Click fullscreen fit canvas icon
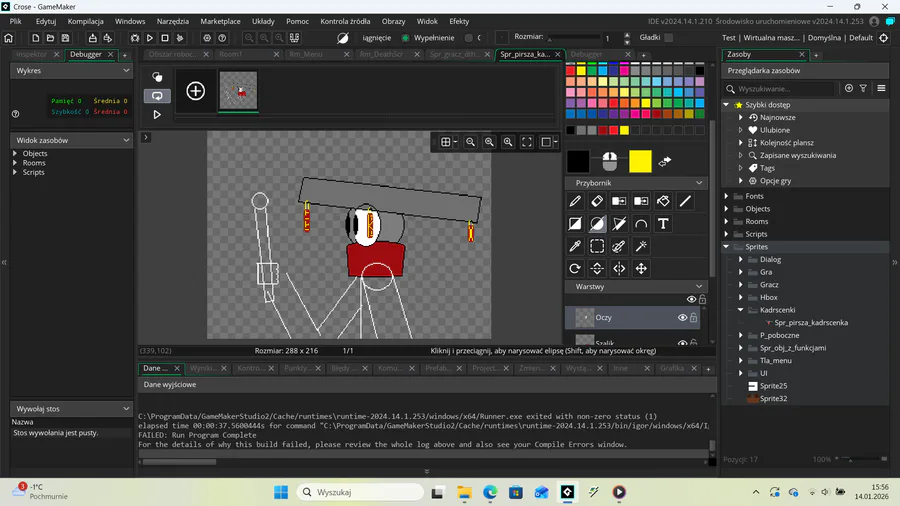 click(526, 142)
